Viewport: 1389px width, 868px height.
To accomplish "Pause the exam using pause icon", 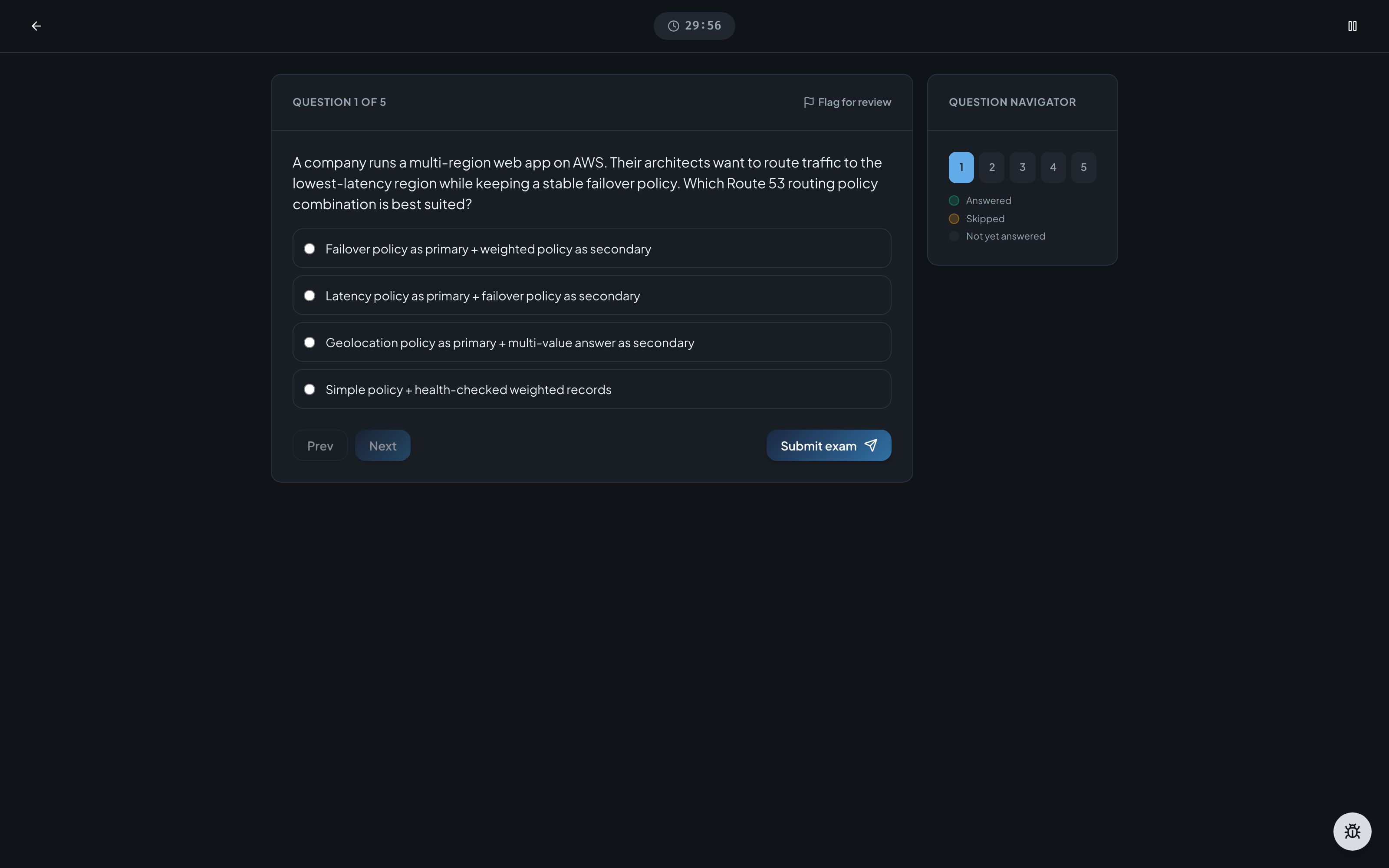I will click(1352, 26).
